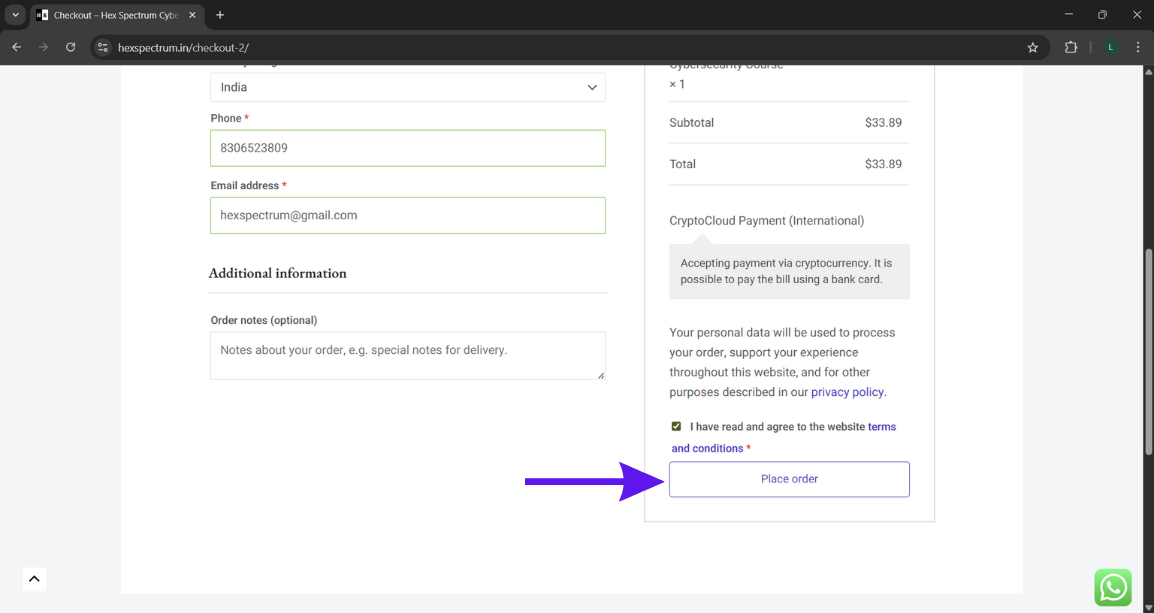This screenshot has height=613, width=1154.
Task: Open the privacy policy link
Action: pos(847,392)
